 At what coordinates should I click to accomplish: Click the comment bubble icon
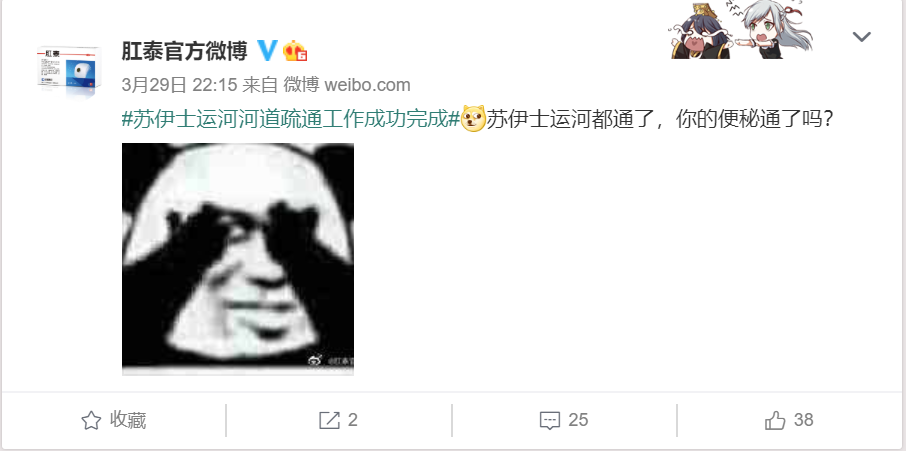point(549,420)
